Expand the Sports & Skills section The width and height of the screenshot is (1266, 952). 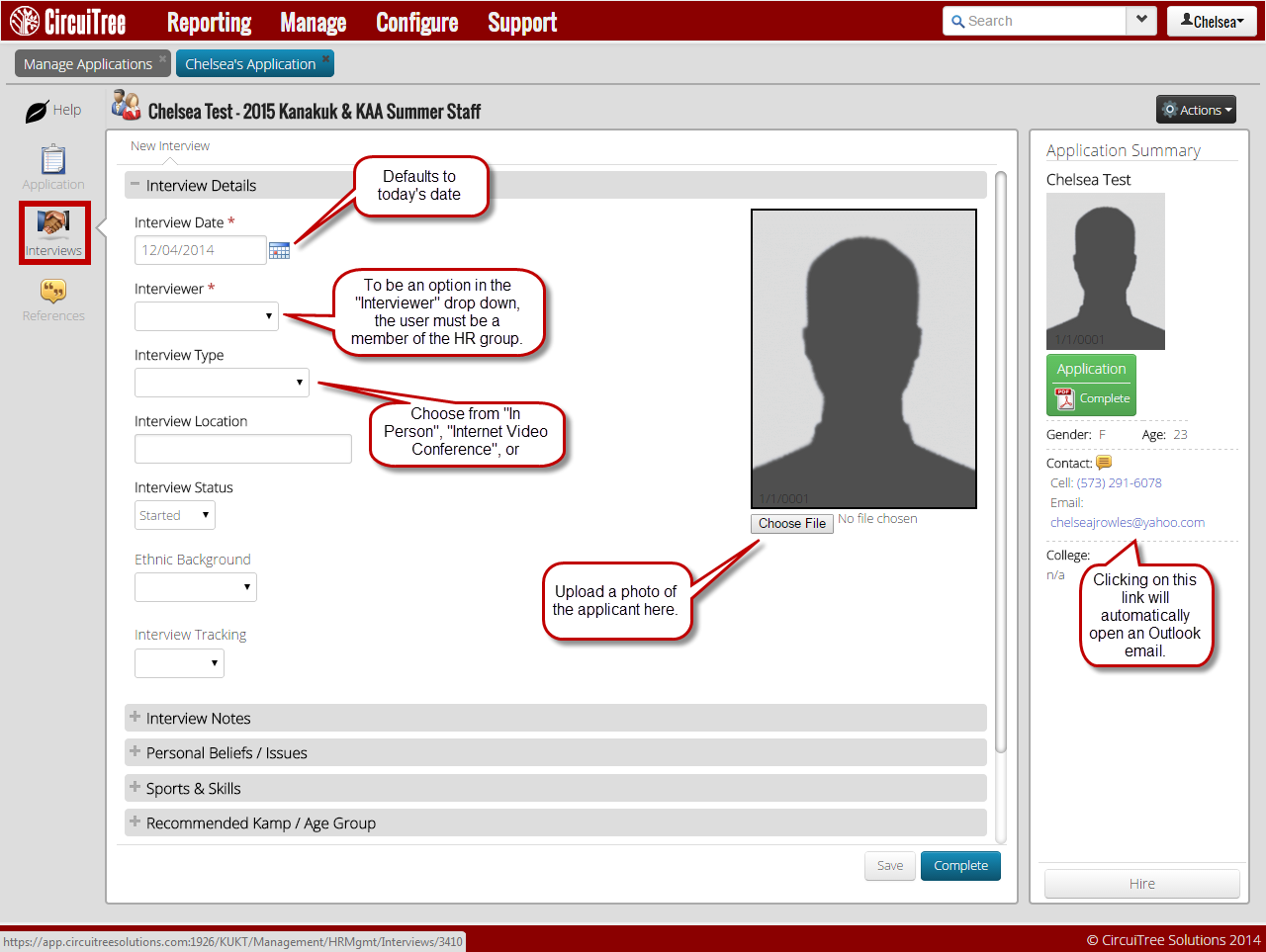(193, 789)
